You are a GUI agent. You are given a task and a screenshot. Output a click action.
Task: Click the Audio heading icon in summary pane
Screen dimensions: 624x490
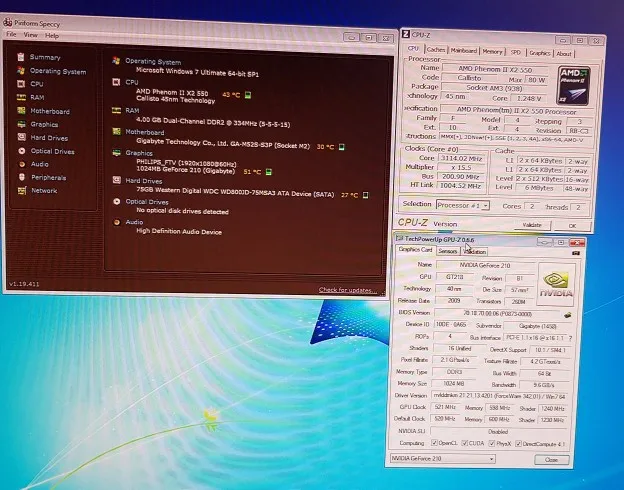117,222
